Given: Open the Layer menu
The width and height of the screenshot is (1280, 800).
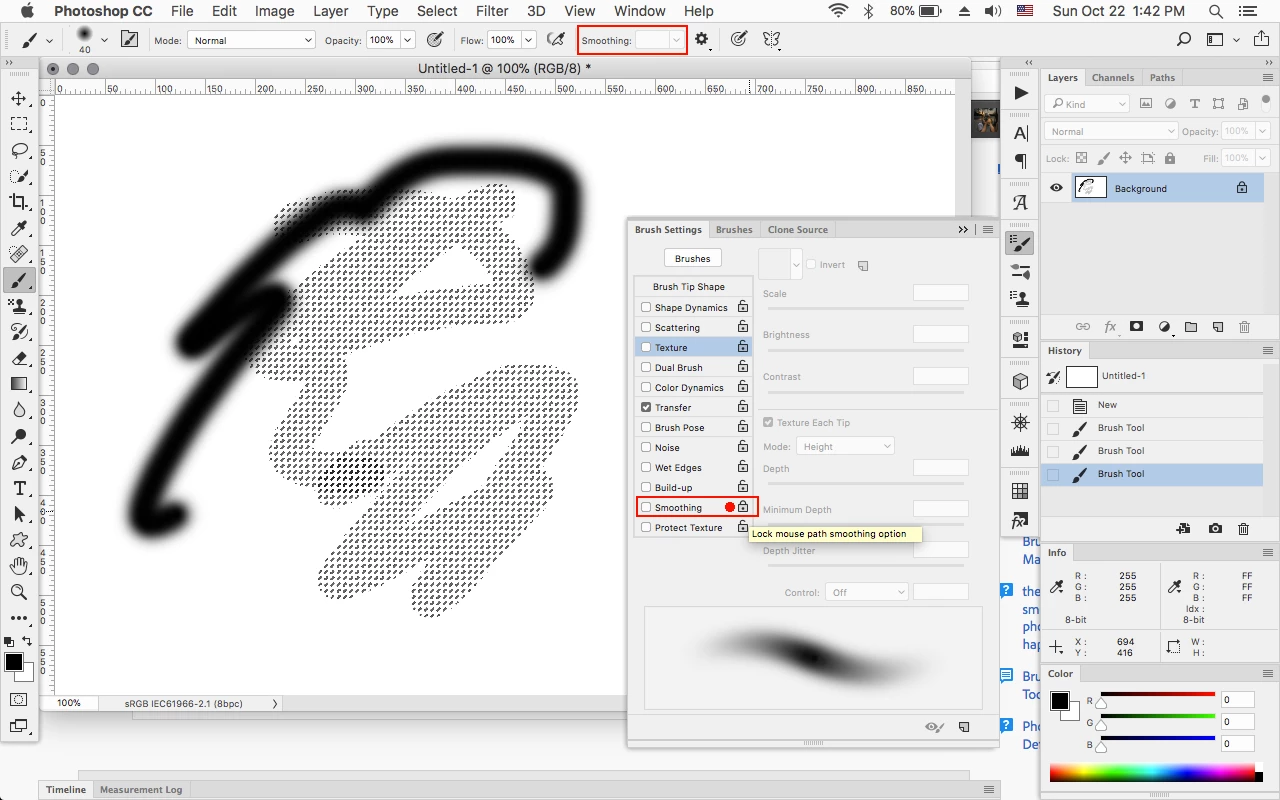Looking at the screenshot, I should click(x=330, y=11).
